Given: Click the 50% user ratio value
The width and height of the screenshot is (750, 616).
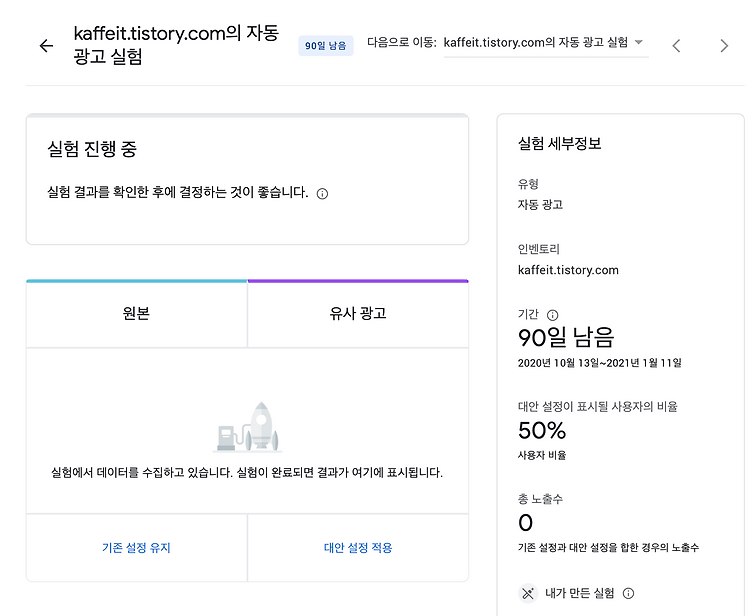Looking at the screenshot, I should [542, 430].
